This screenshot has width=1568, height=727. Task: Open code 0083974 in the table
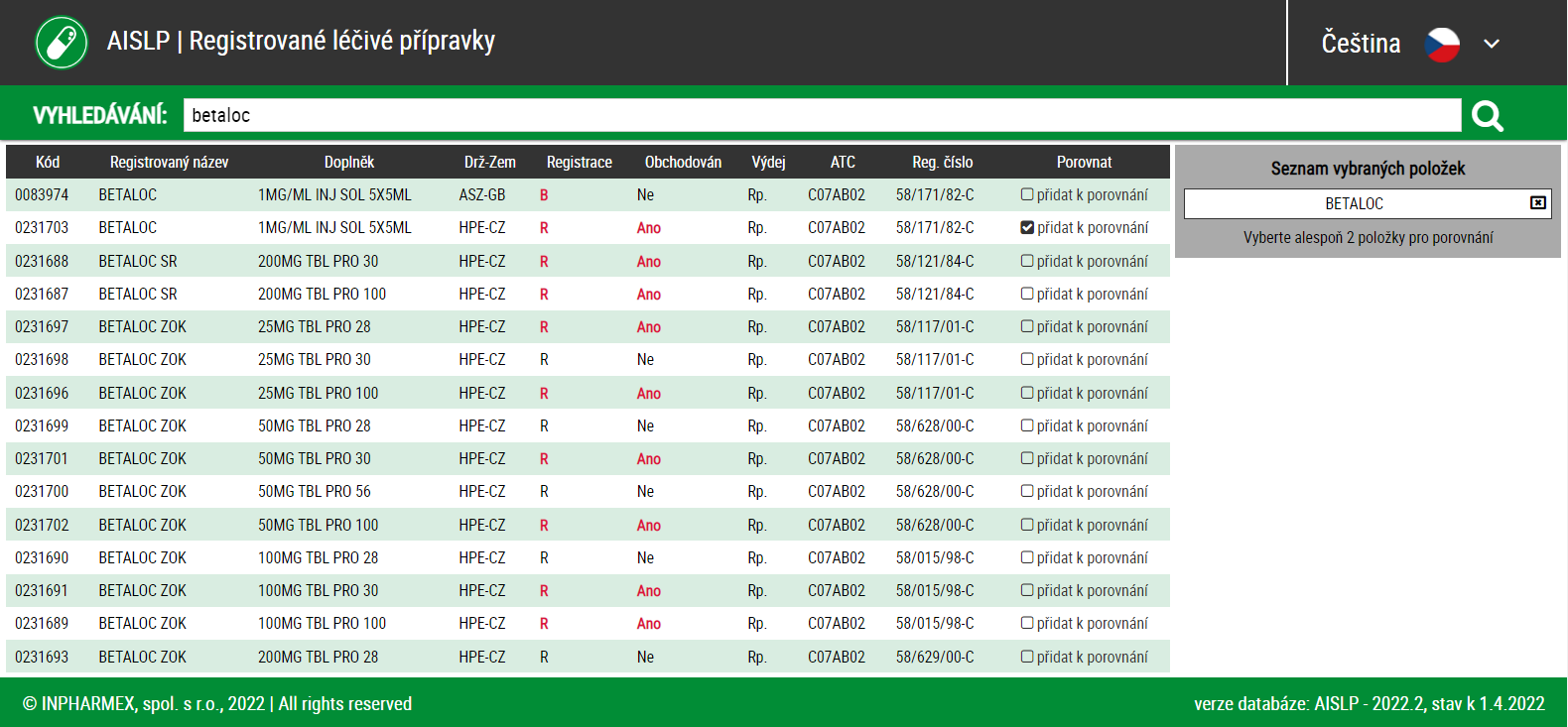[42, 194]
